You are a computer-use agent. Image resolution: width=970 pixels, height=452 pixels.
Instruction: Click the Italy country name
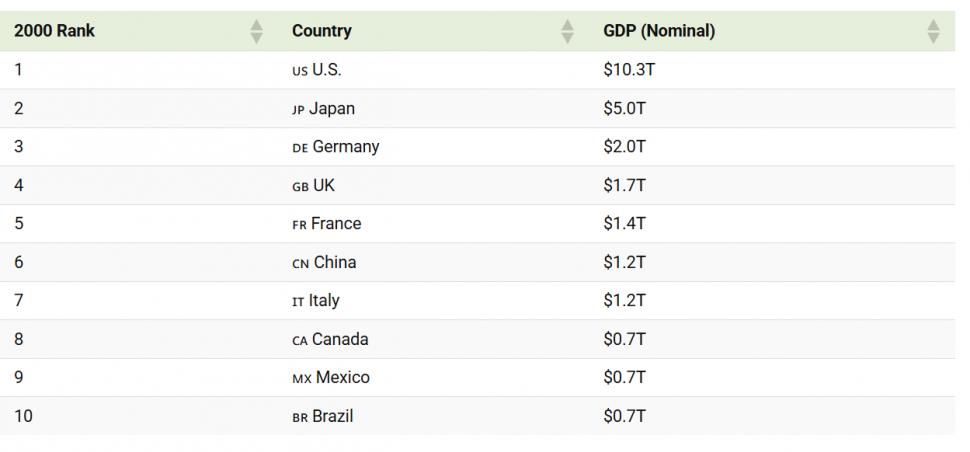click(324, 301)
